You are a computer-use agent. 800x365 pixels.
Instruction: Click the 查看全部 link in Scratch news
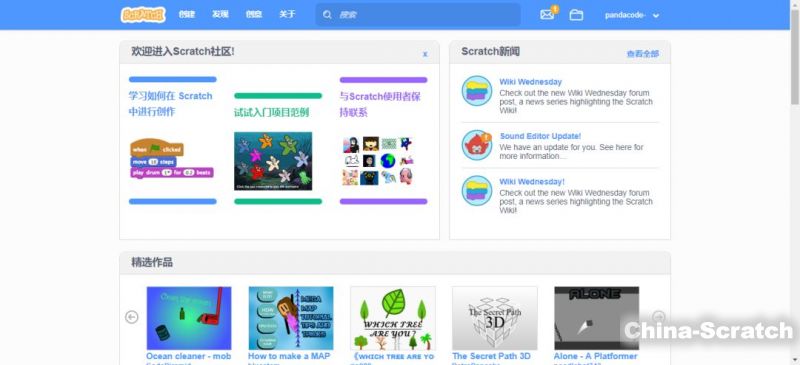tap(642, 54)
